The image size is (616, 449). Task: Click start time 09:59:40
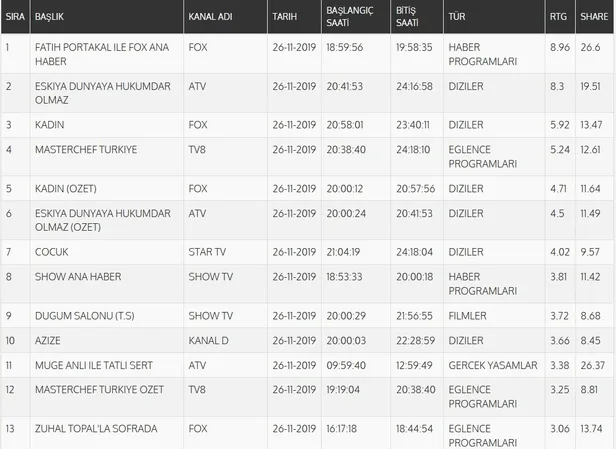click(346, 365)
